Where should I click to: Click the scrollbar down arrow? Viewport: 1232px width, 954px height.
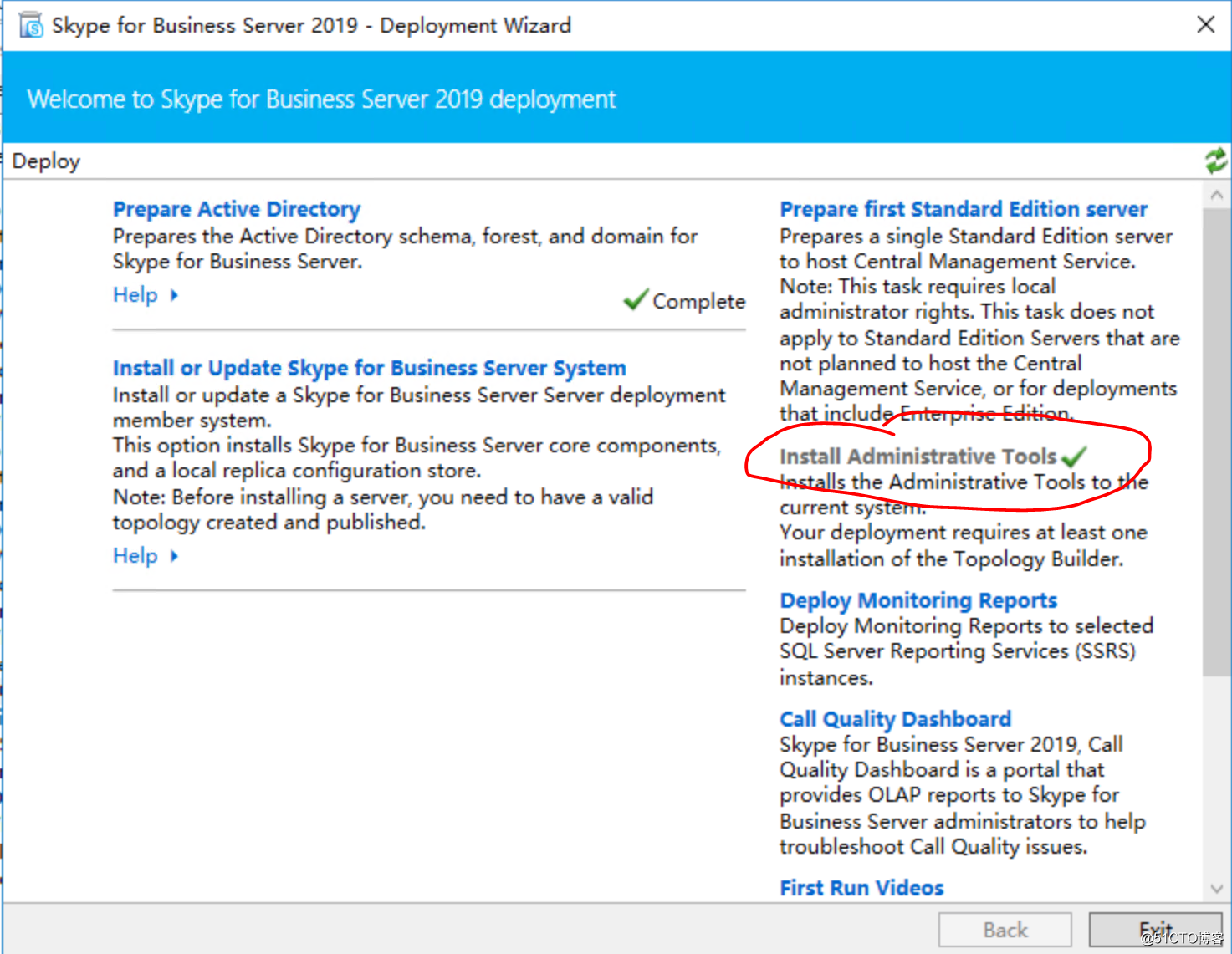click(x=1217, y=889)
